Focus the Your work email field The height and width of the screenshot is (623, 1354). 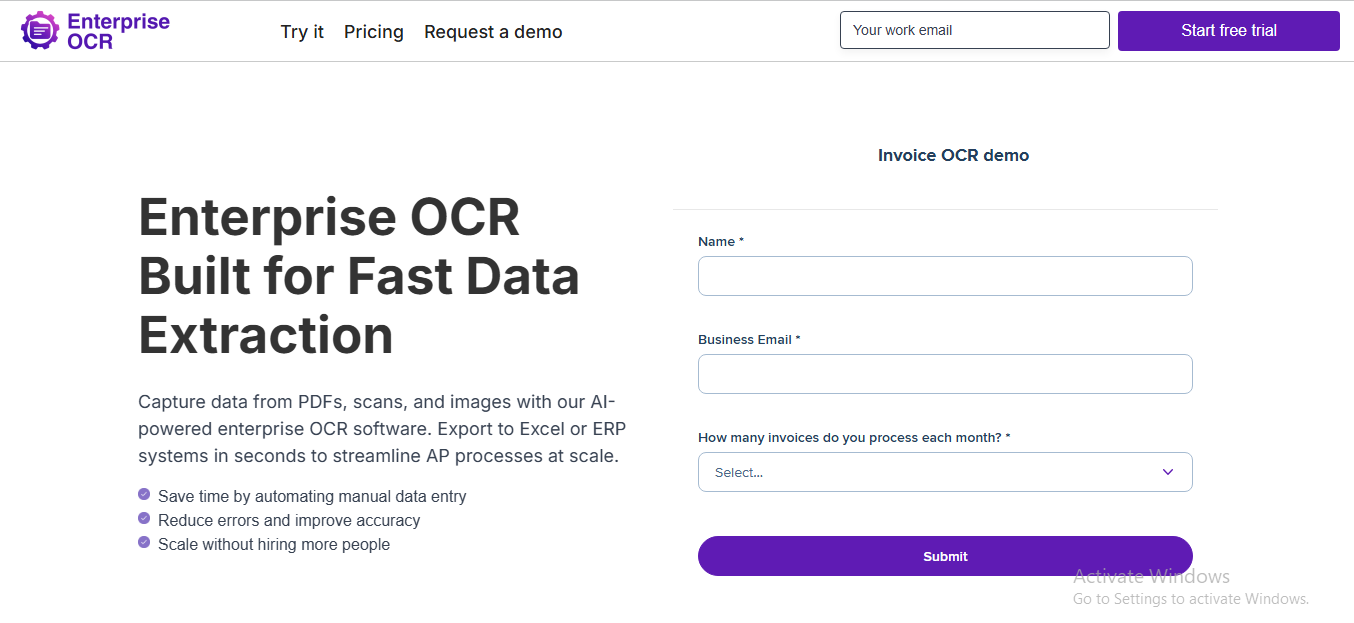coord(975,30)
